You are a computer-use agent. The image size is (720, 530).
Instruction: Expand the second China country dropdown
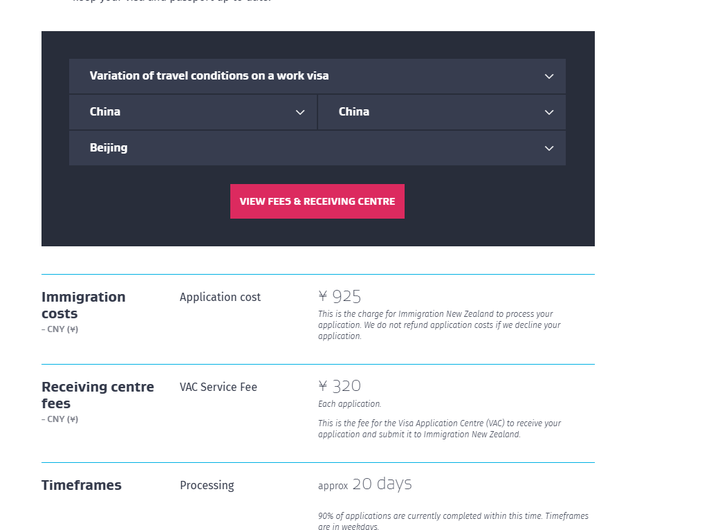coord(442,113)
